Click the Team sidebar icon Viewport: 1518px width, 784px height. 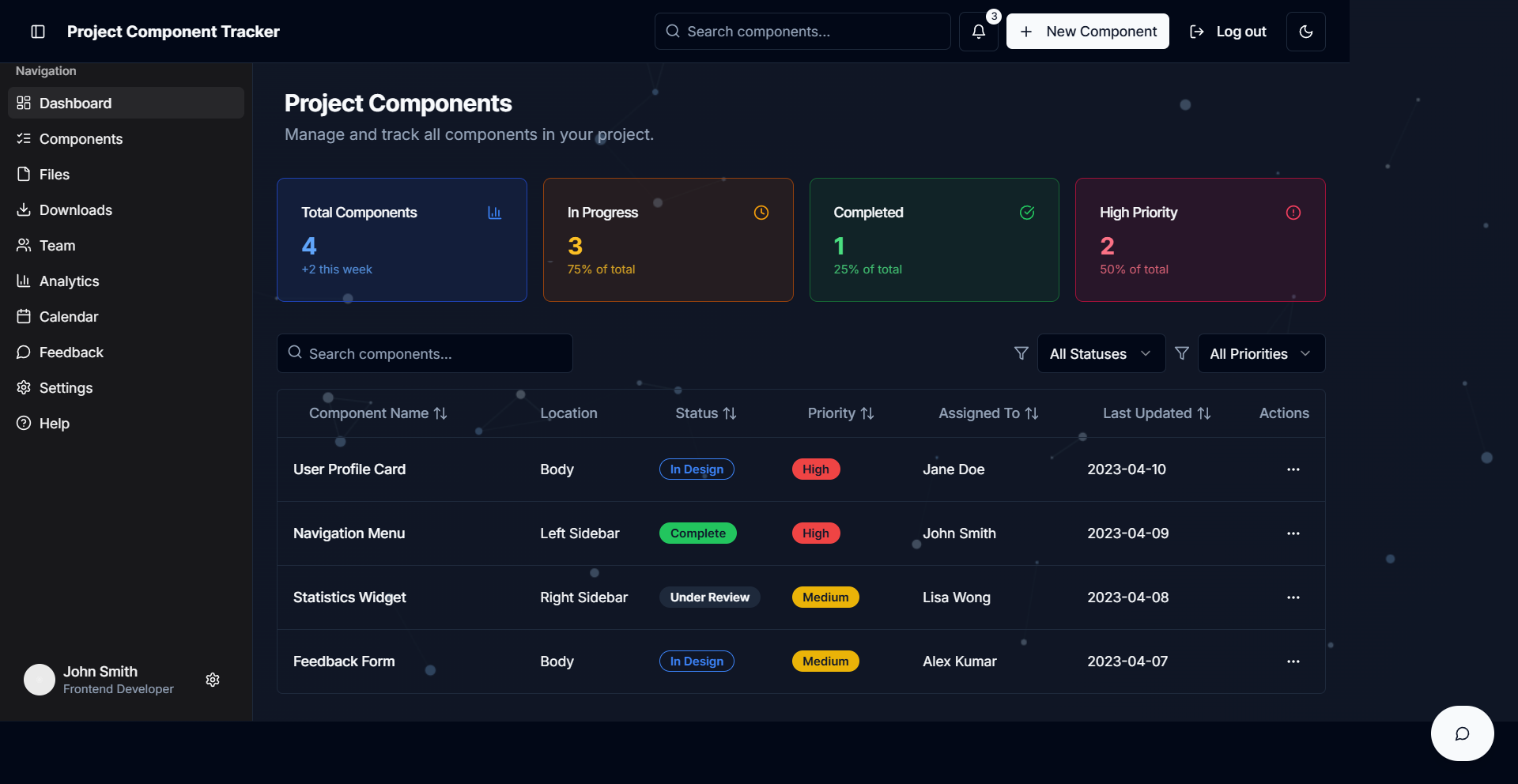coord(24,245)
